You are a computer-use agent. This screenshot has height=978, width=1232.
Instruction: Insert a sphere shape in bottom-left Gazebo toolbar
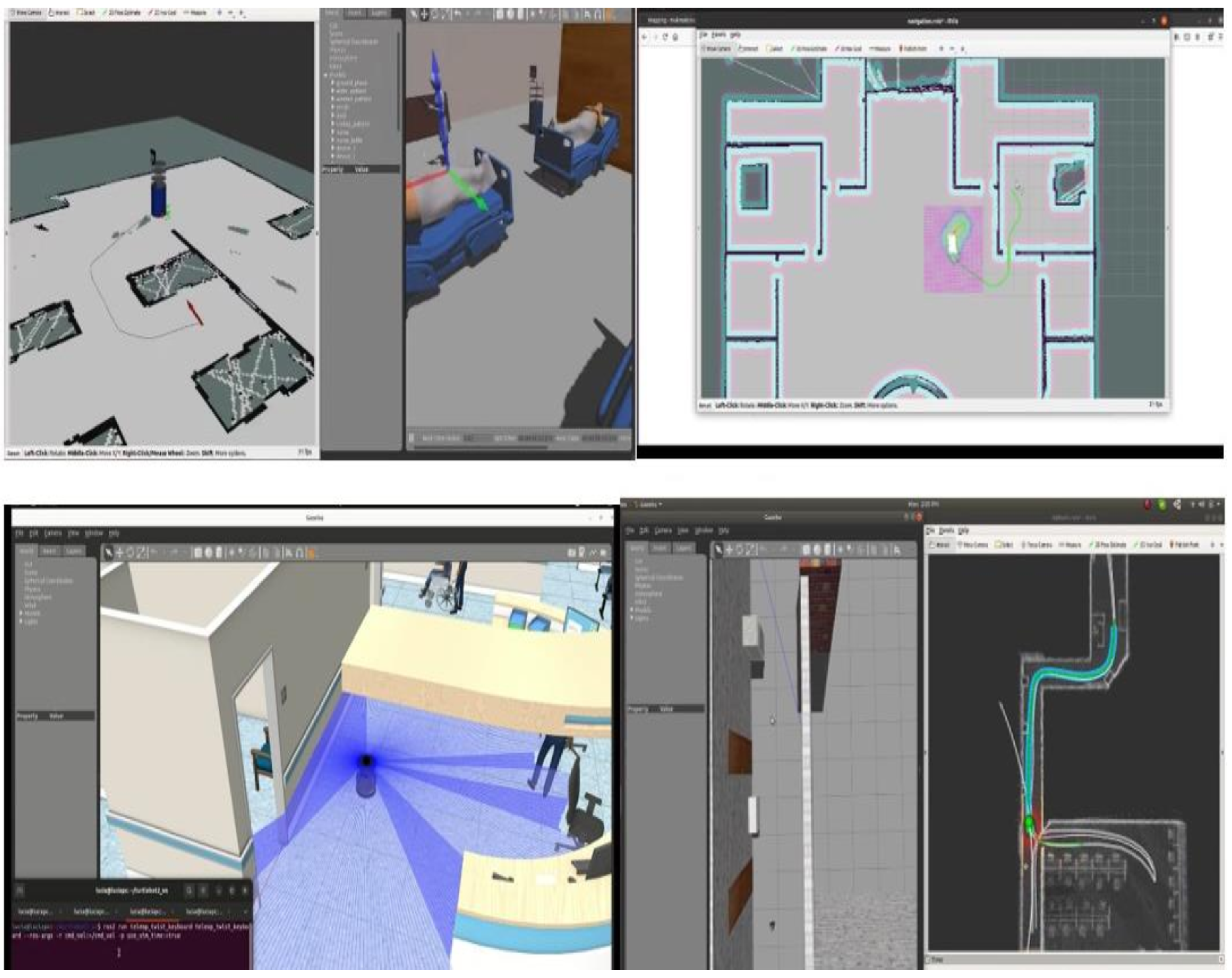(208, 552)
